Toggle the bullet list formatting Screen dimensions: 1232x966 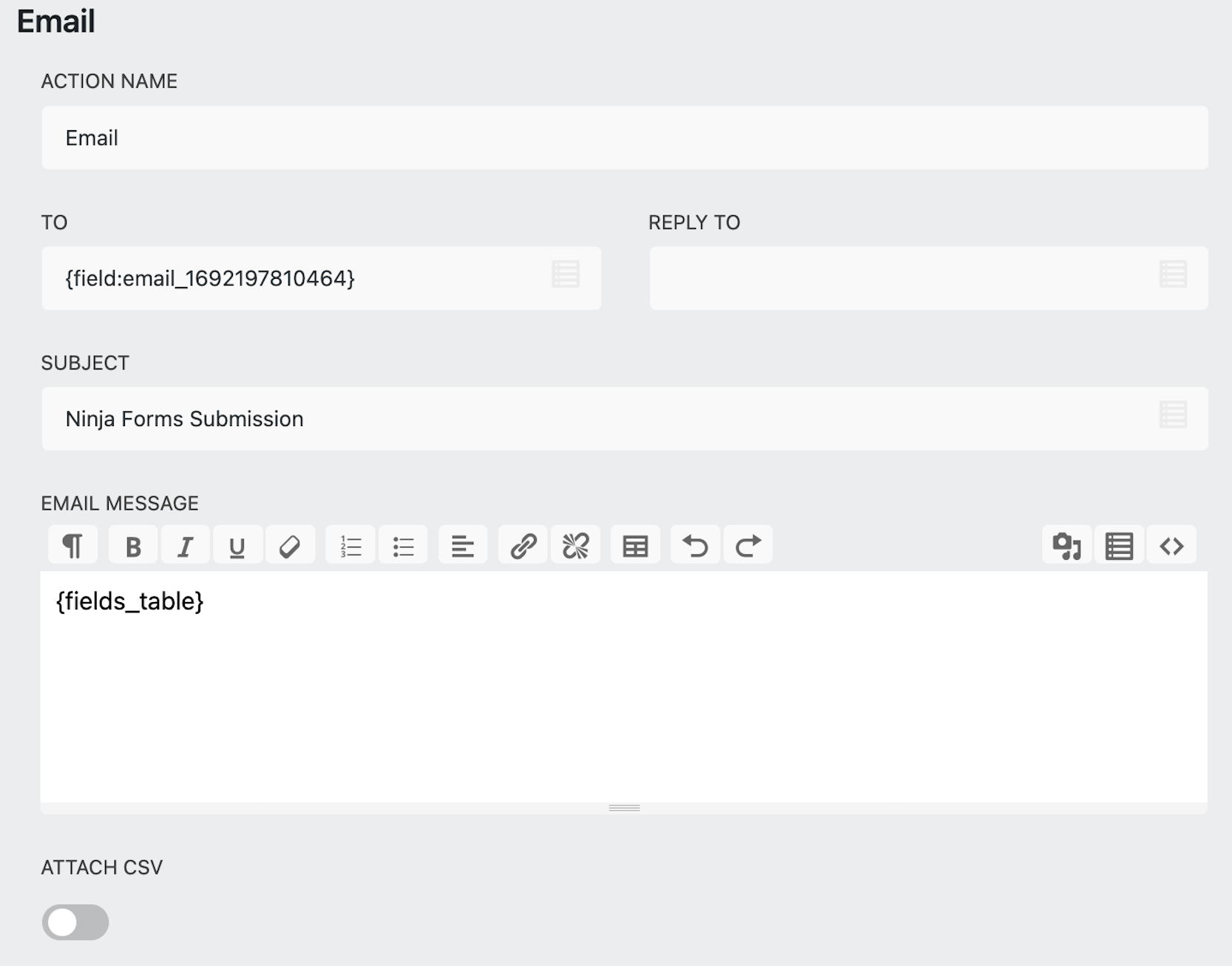coord(403,545)
